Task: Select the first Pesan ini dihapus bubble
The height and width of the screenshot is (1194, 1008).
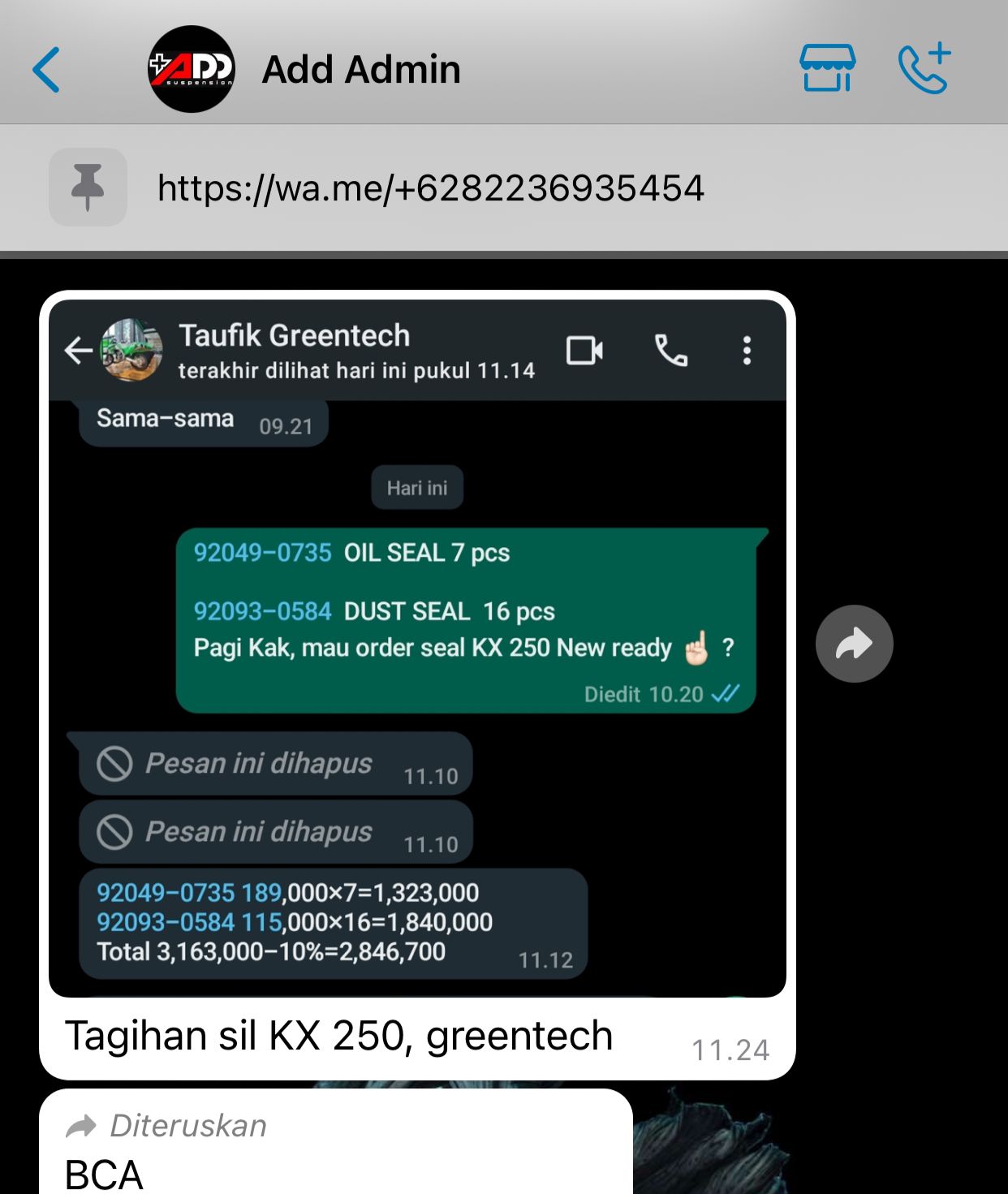Action: (276, 764)
